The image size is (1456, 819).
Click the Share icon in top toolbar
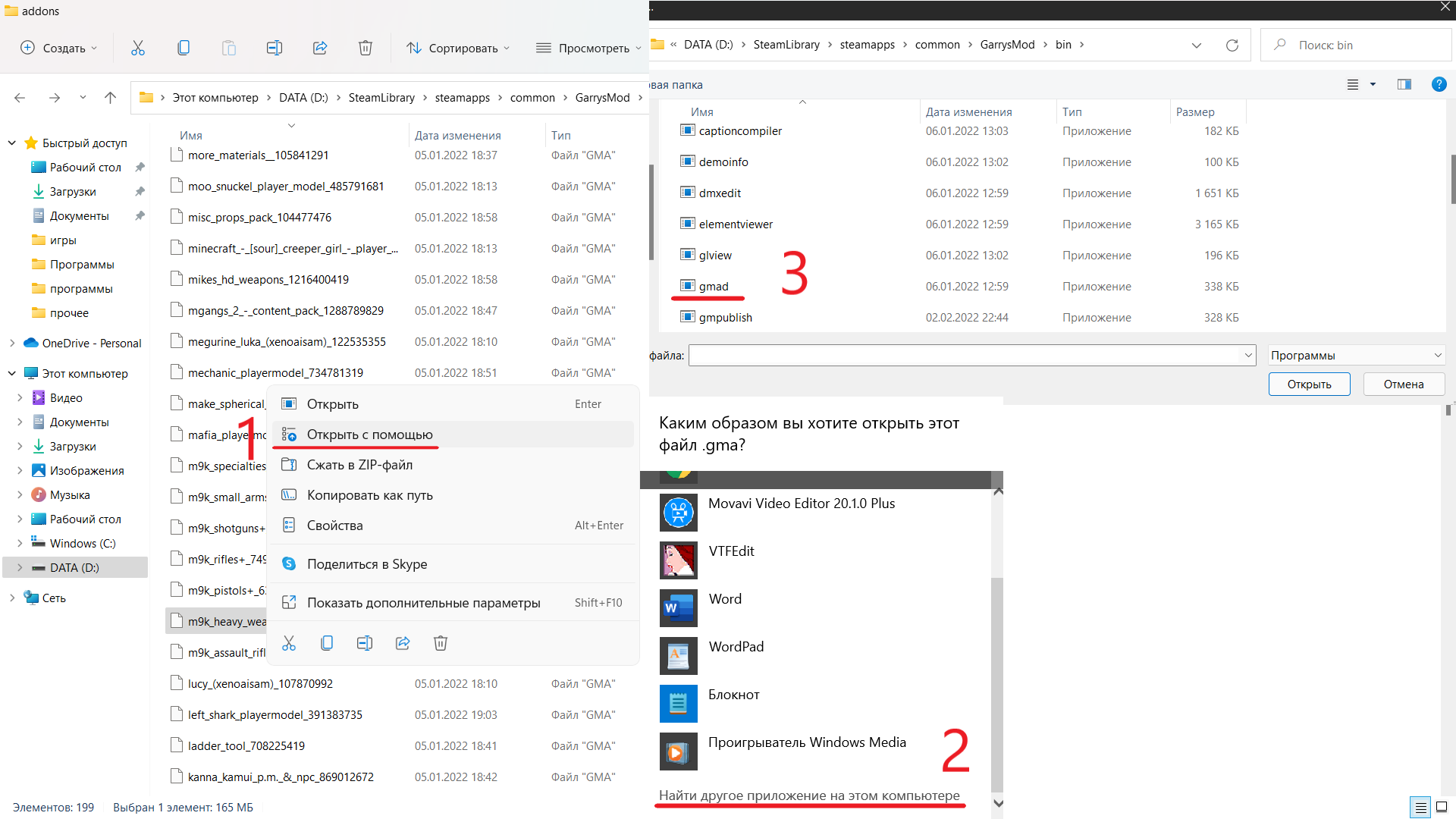pos(319,48)
